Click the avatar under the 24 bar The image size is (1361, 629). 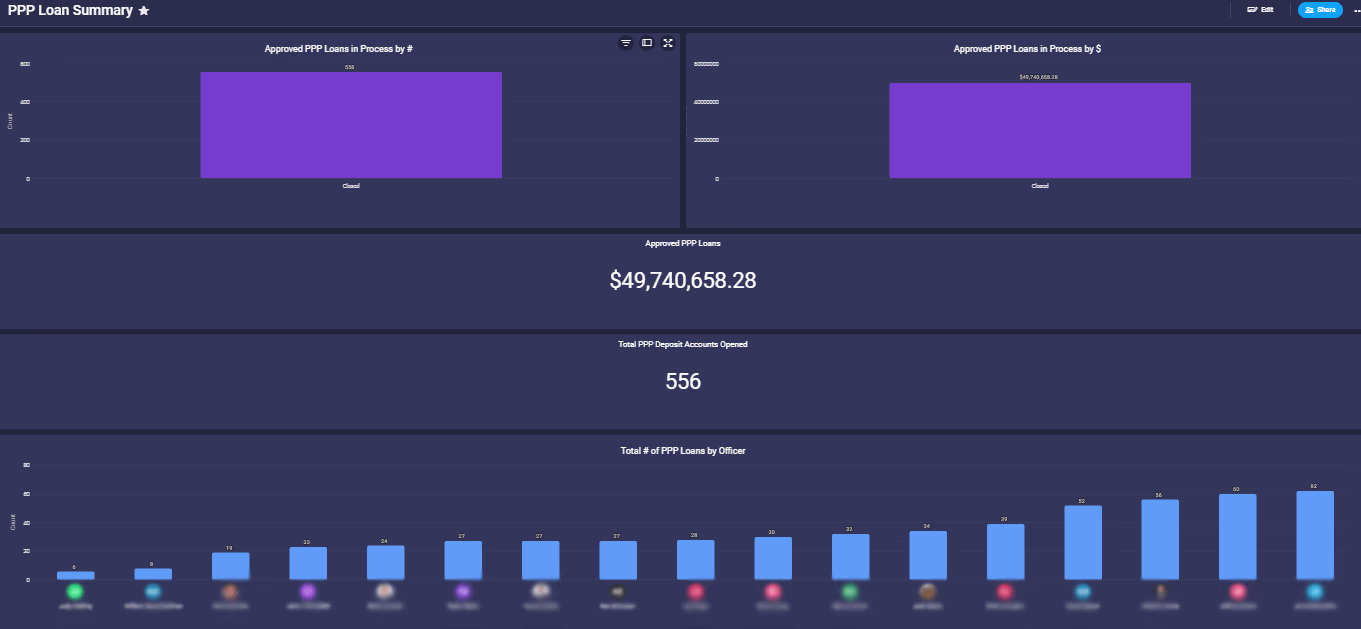[x=385, y=591]
